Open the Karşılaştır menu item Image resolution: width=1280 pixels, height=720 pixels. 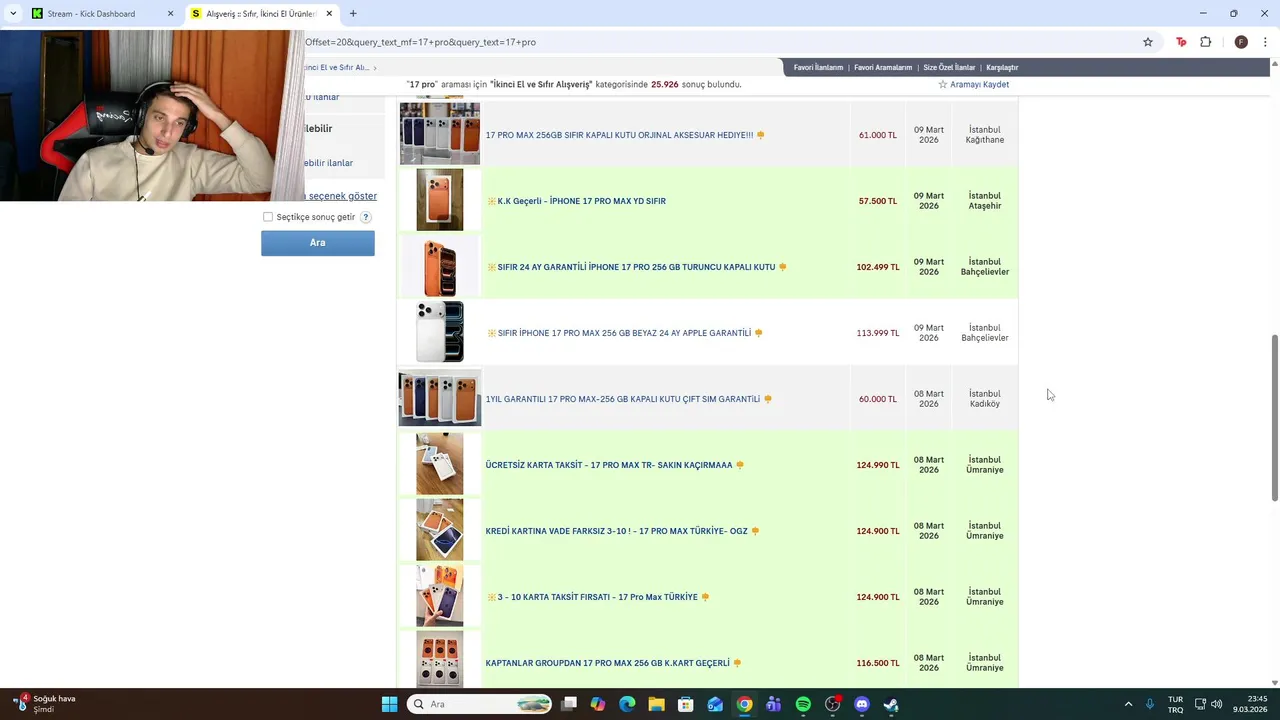click(1002, 68)
